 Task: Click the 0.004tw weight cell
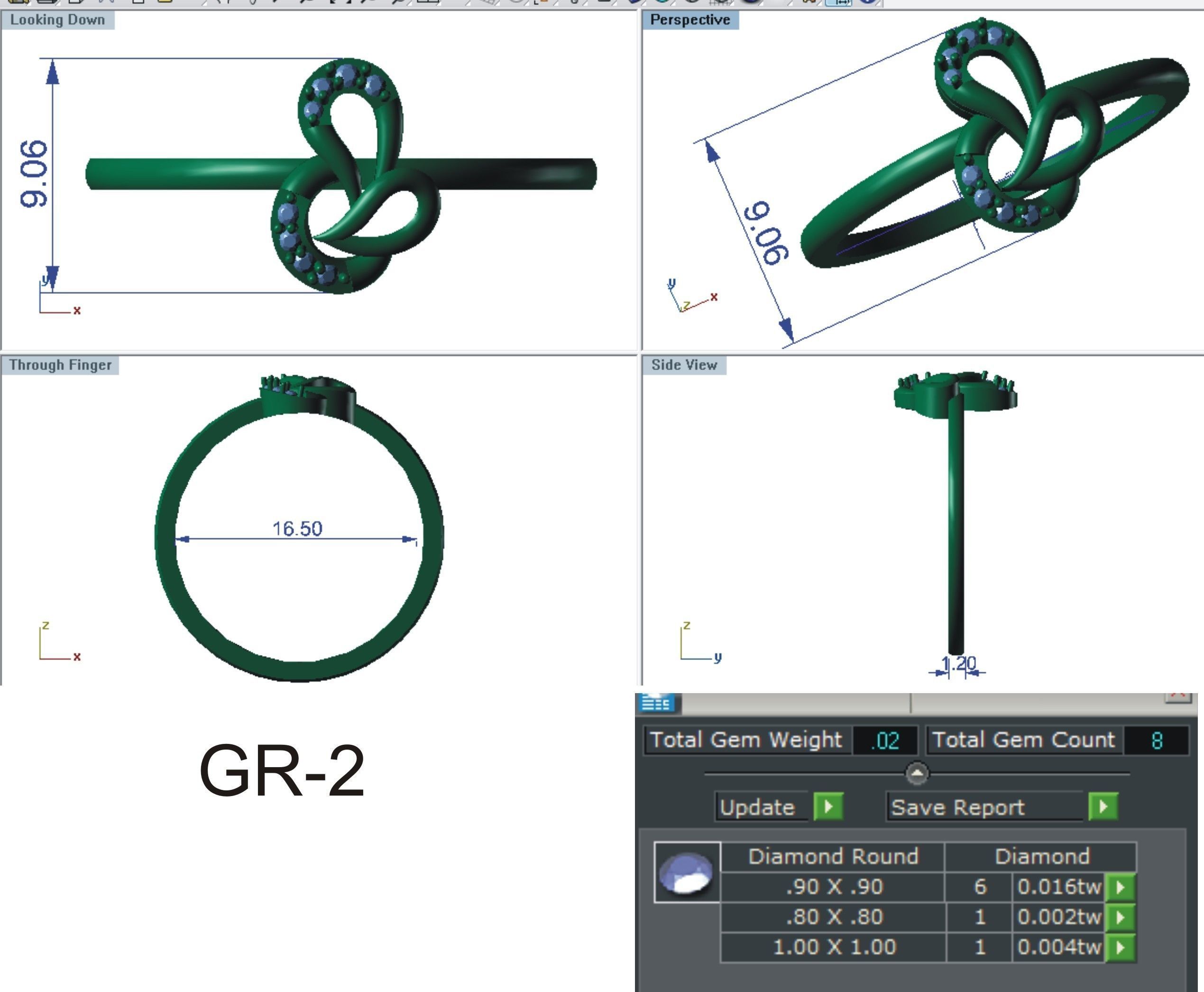(x=1059, y=947)
